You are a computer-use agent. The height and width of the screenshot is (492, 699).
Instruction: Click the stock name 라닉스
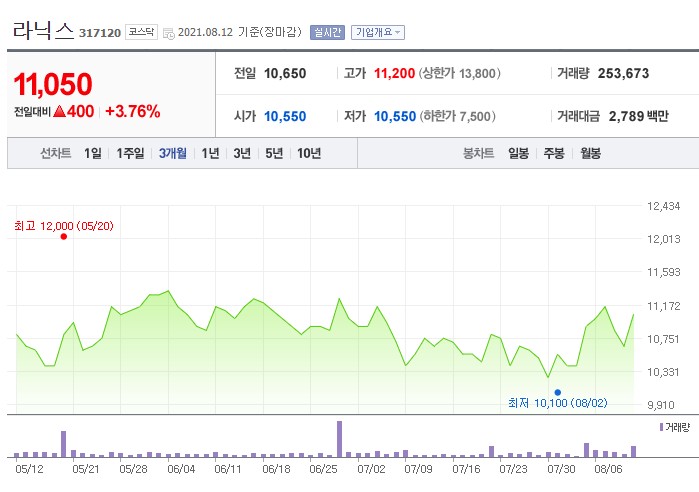[x=43, y=31]
